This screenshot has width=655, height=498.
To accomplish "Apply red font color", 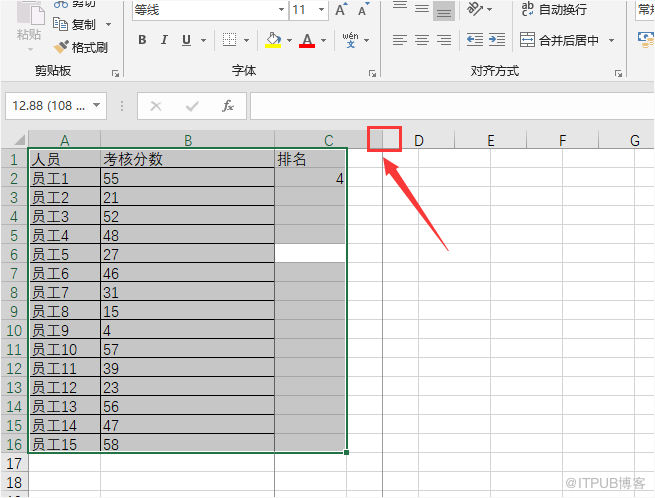I will click(307, 40).
